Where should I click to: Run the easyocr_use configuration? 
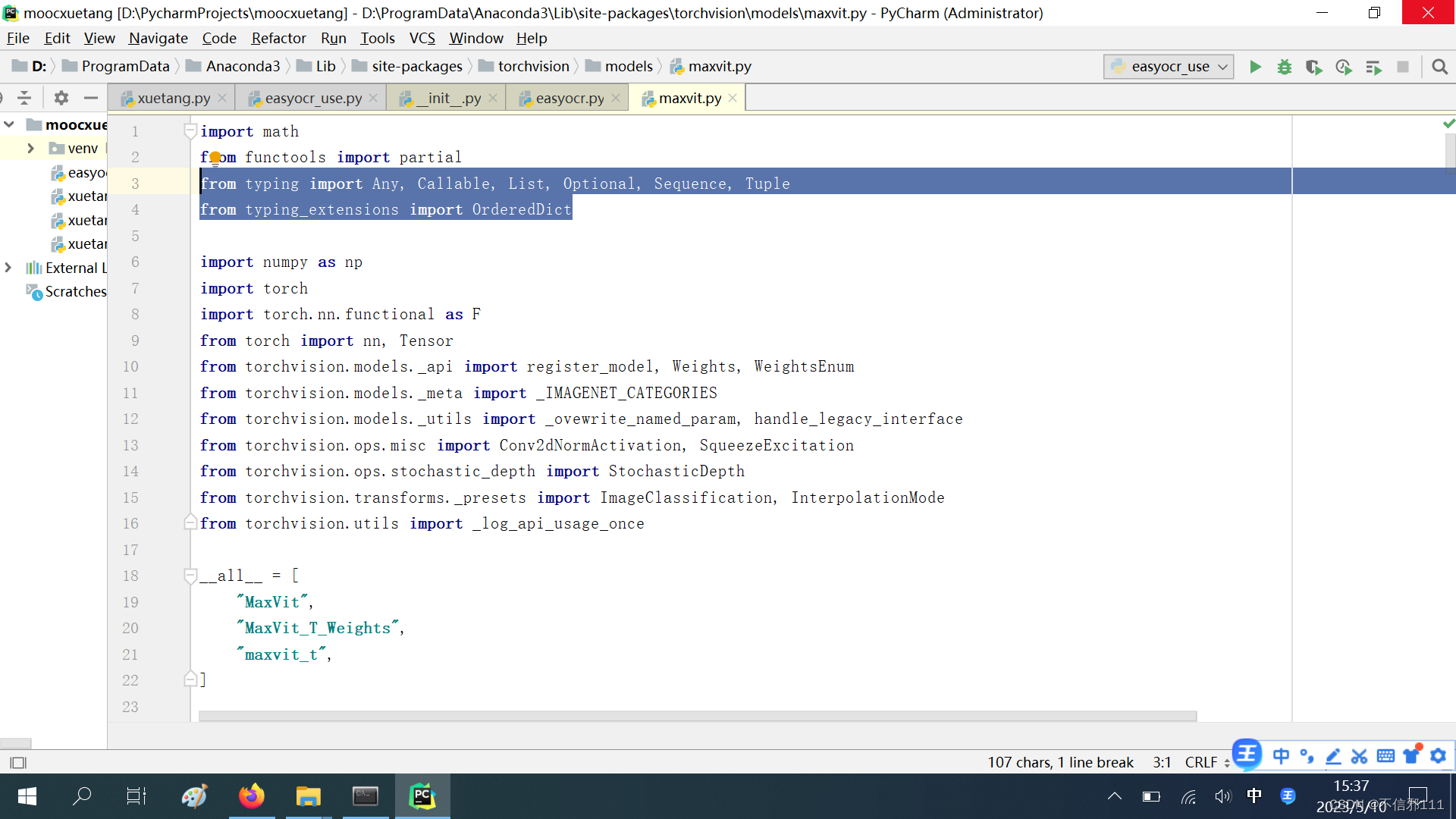[x=1255, y=67]
